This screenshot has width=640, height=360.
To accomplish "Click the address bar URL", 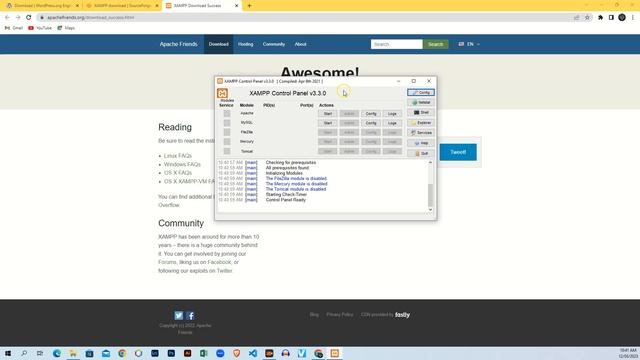I will pos(90,18).
